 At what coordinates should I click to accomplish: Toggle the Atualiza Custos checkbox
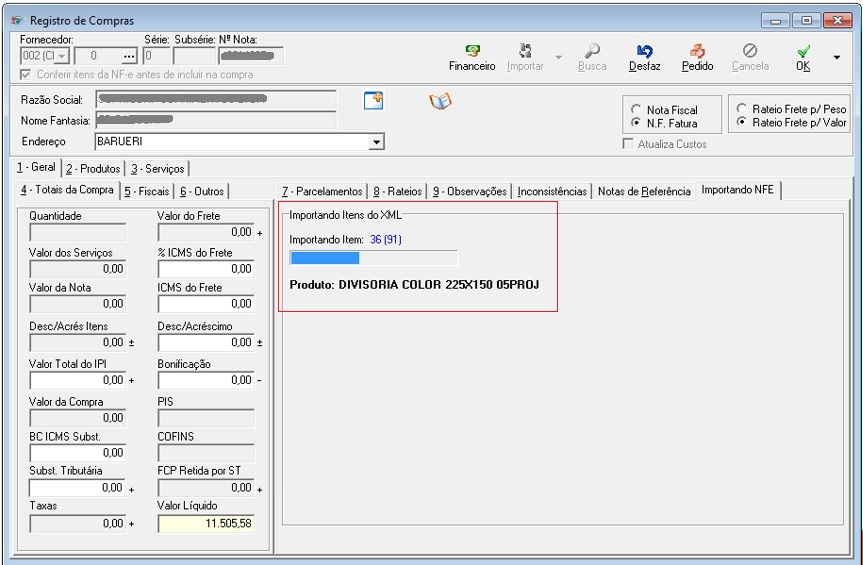pos(628,144)
